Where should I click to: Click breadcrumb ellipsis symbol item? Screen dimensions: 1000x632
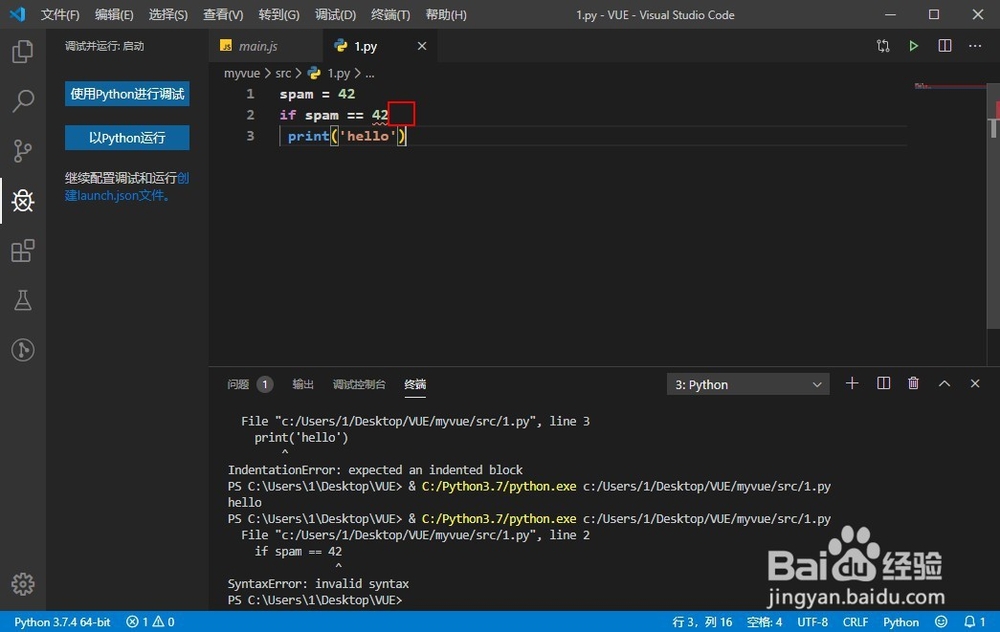(x=370, y=73)
